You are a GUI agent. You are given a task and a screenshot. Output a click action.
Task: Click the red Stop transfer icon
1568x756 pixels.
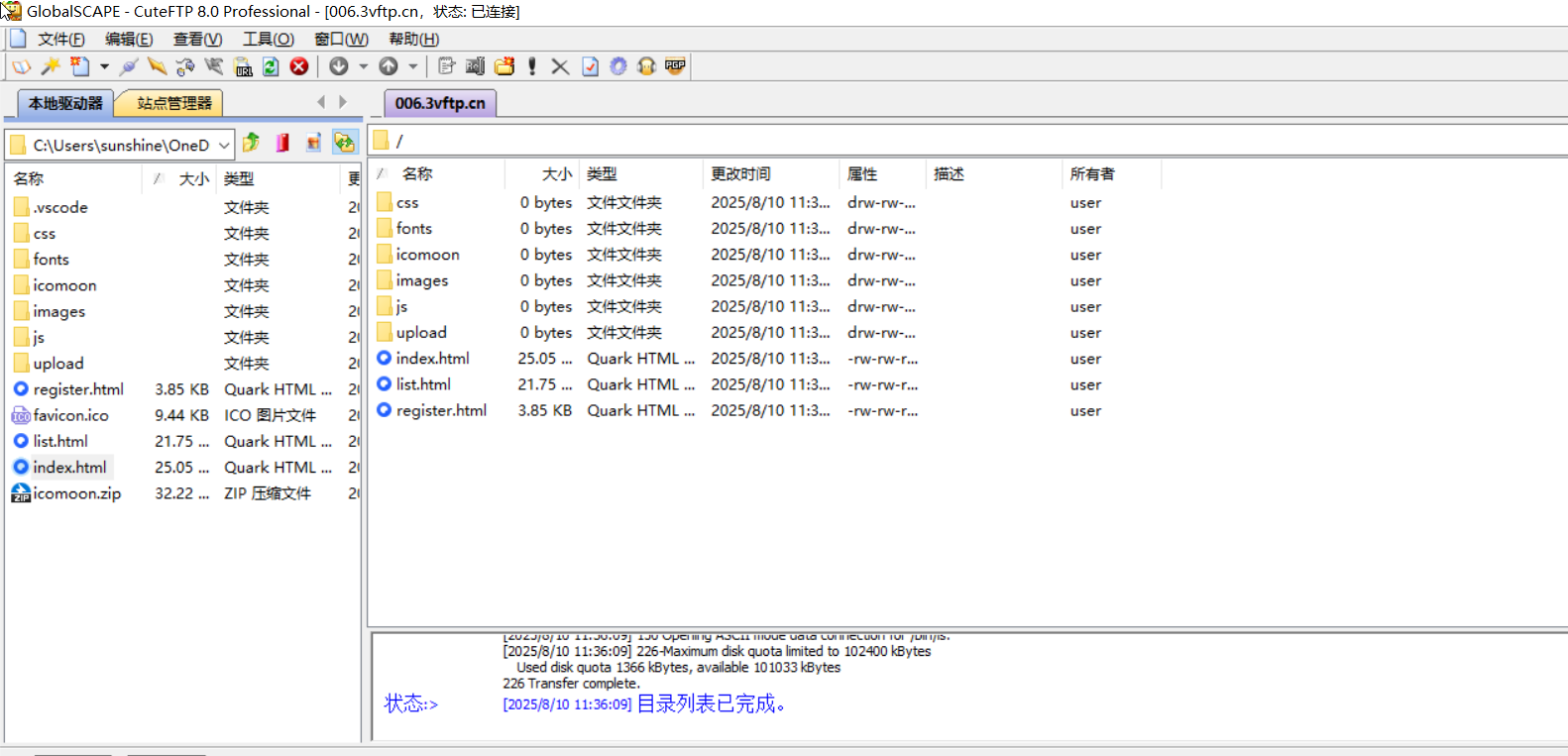tap(299, 66)
